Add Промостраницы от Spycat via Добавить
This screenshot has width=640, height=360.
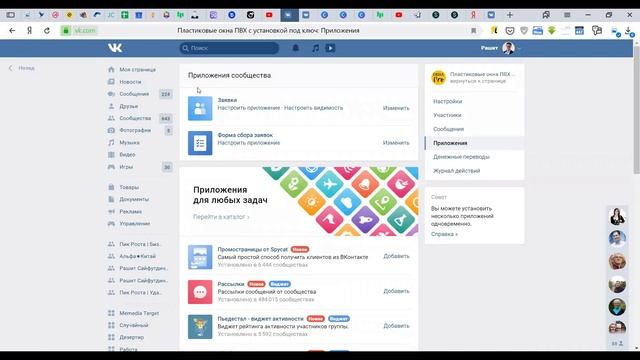point(396,256)
